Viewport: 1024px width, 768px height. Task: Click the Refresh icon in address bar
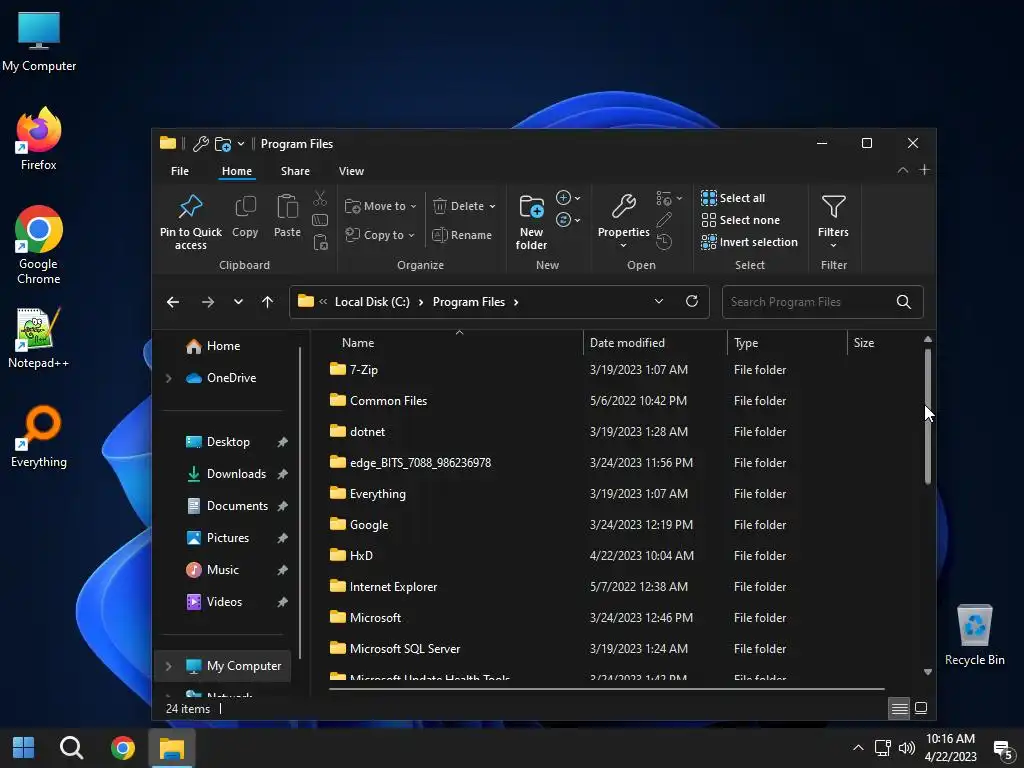coord(692,301)
